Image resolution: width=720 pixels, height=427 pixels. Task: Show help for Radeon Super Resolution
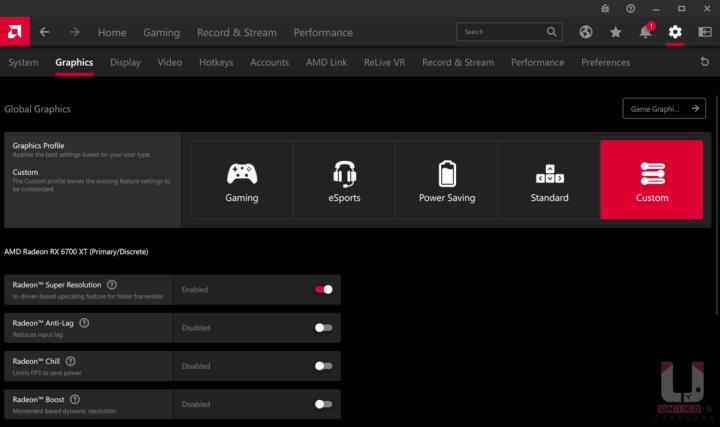(x=112, y=285)
